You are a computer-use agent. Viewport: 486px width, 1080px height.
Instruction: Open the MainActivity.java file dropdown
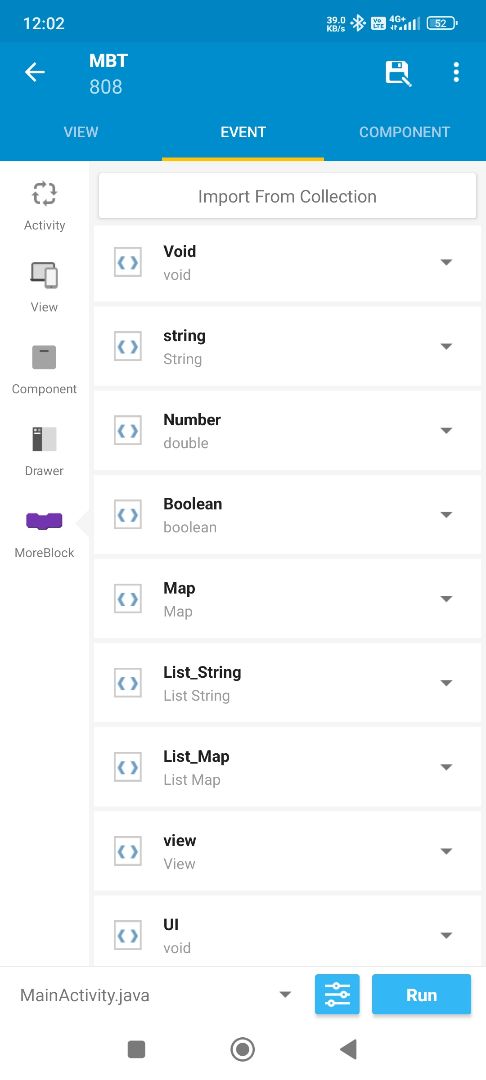(x=284, y=995)
